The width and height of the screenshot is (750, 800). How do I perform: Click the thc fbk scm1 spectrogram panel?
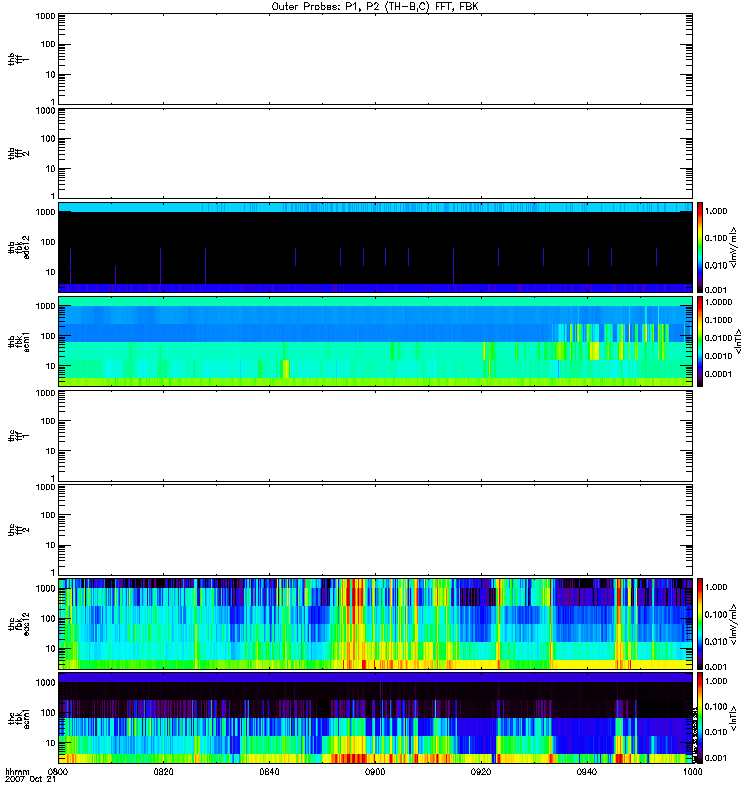pos(375,718)
